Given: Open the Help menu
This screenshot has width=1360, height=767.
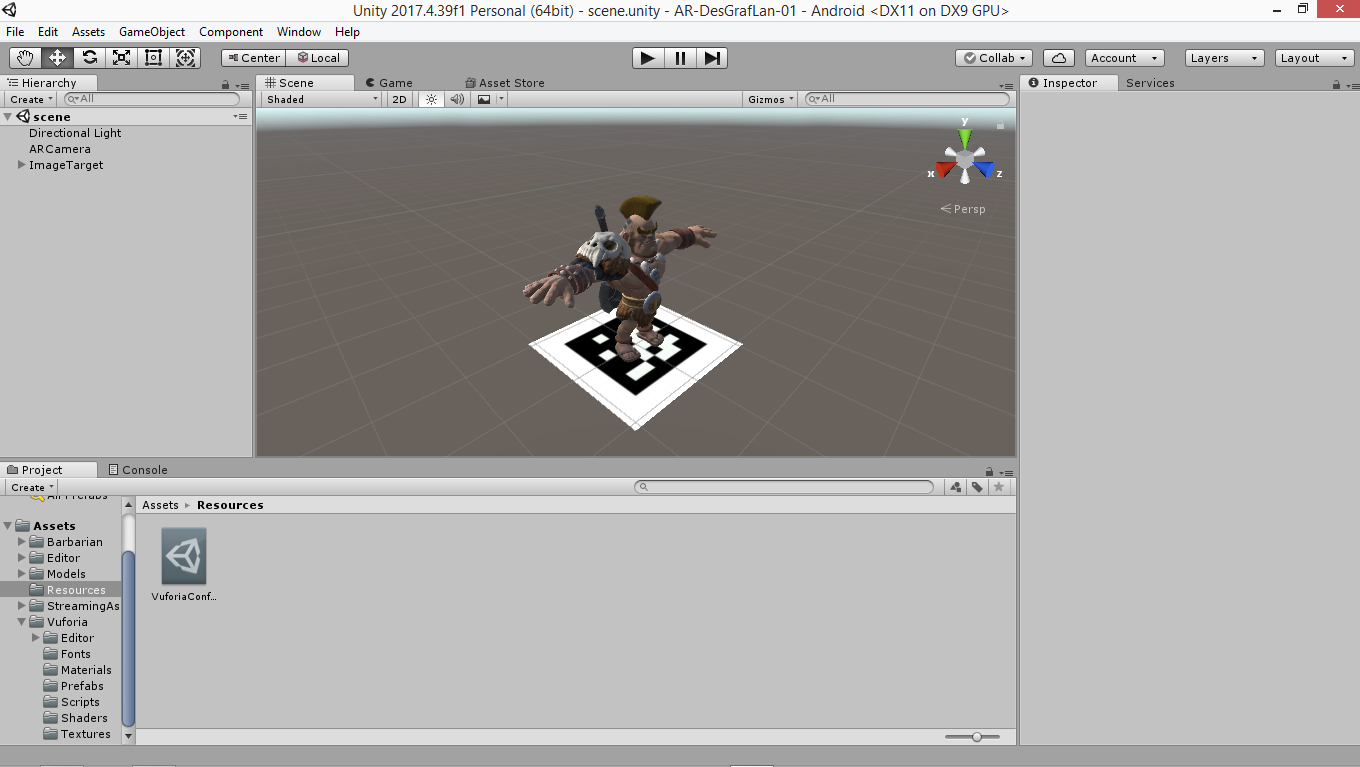Looking at the screenshot, I should click(x=347, y=32).
